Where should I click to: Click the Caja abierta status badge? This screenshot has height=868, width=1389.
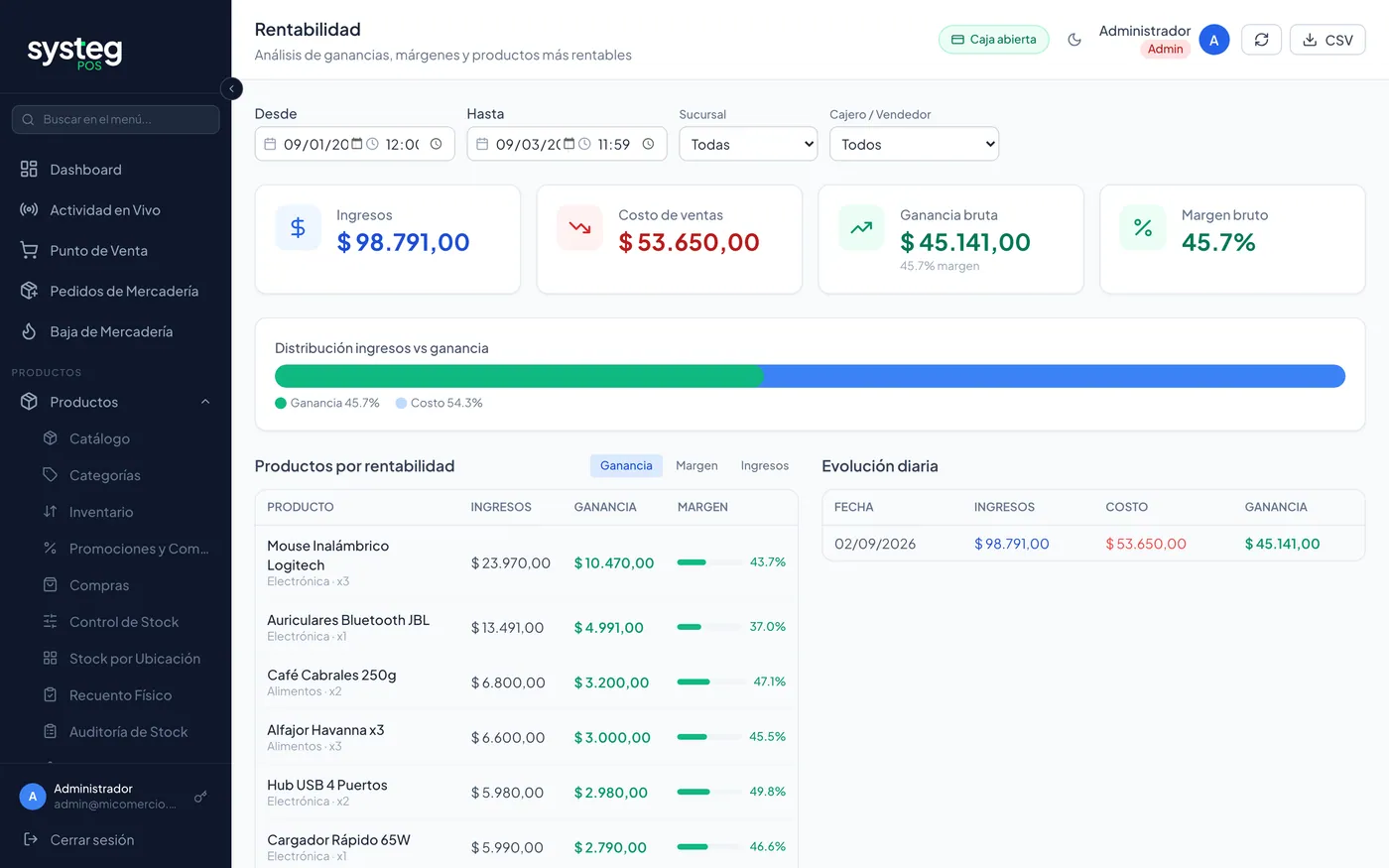click(x=993, y=40)
